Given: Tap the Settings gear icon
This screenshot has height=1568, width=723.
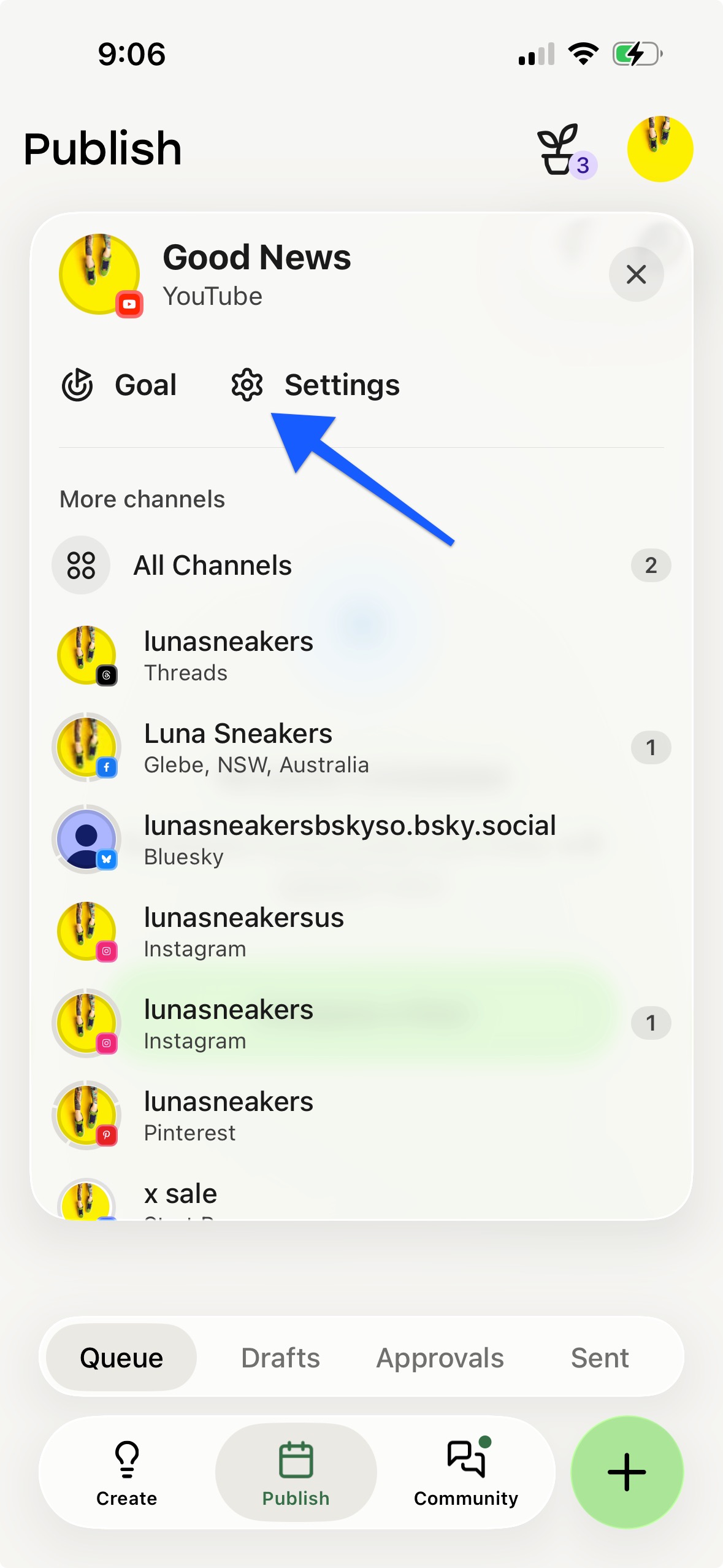Looking at the screenshot, I should [247, 385].
